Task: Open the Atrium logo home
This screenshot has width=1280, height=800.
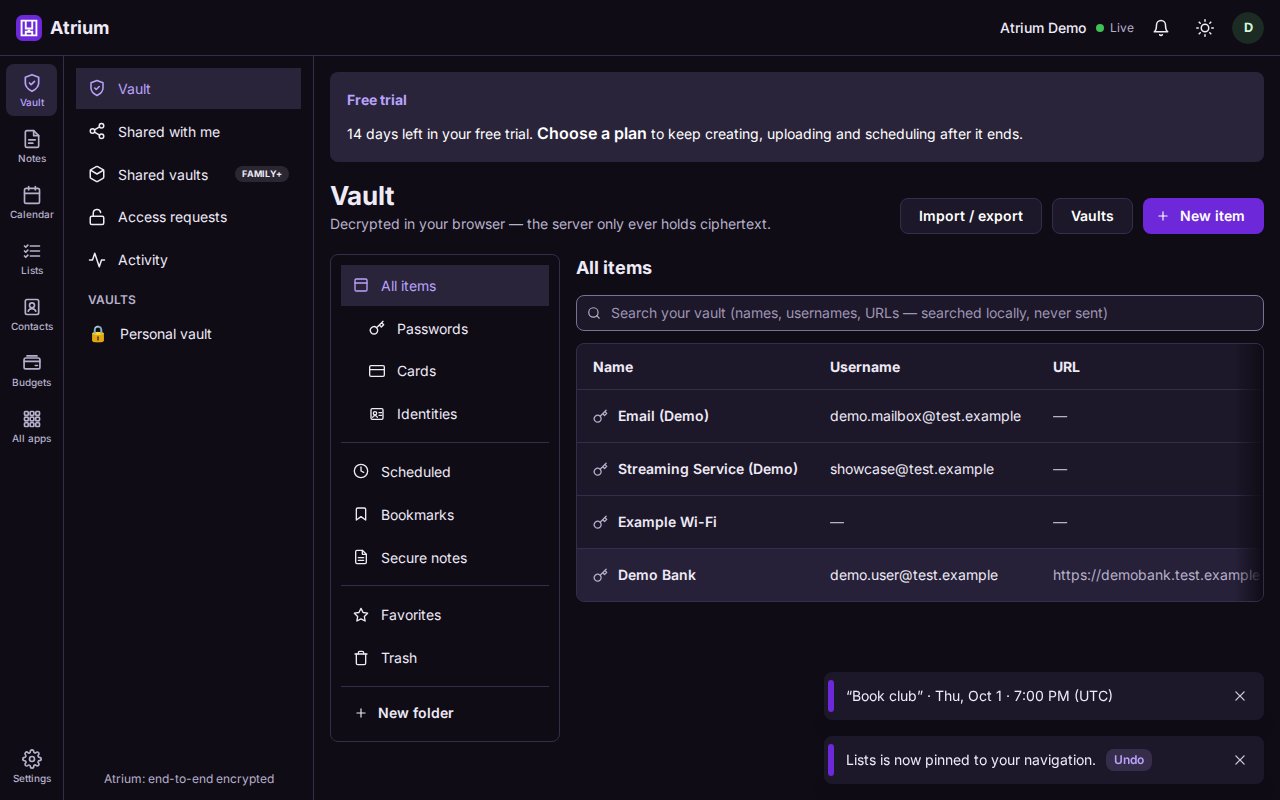Action: pyautogui.click(x=63, y=28)
